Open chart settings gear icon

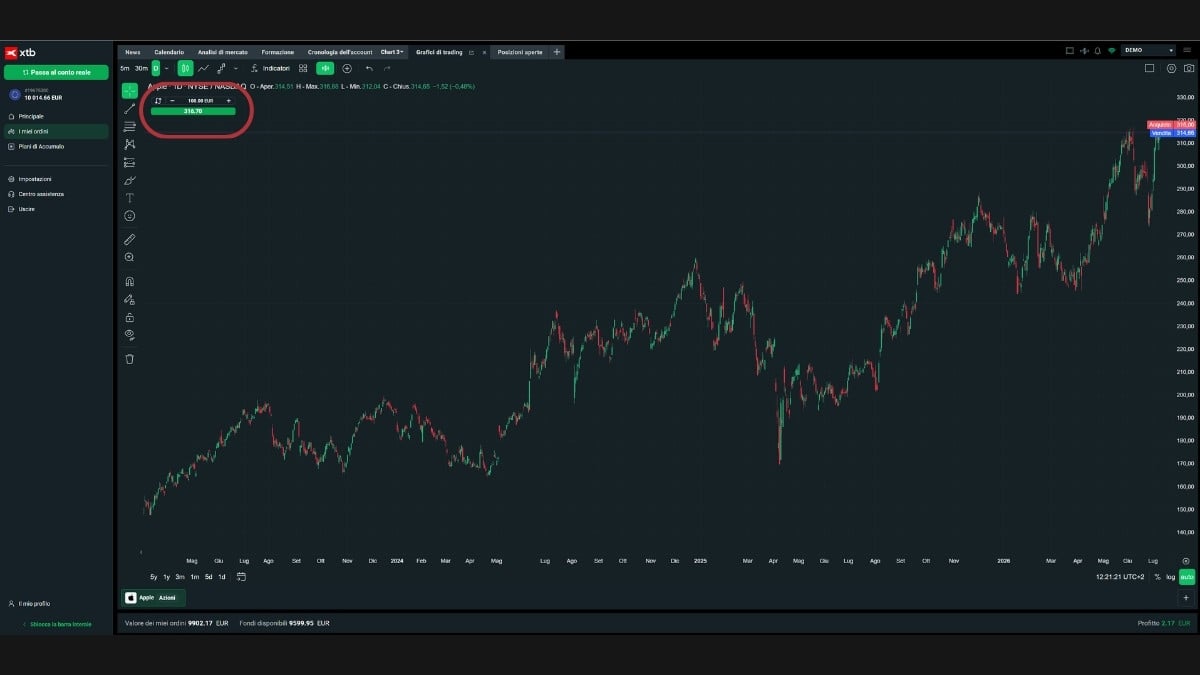click(1171, 68)
